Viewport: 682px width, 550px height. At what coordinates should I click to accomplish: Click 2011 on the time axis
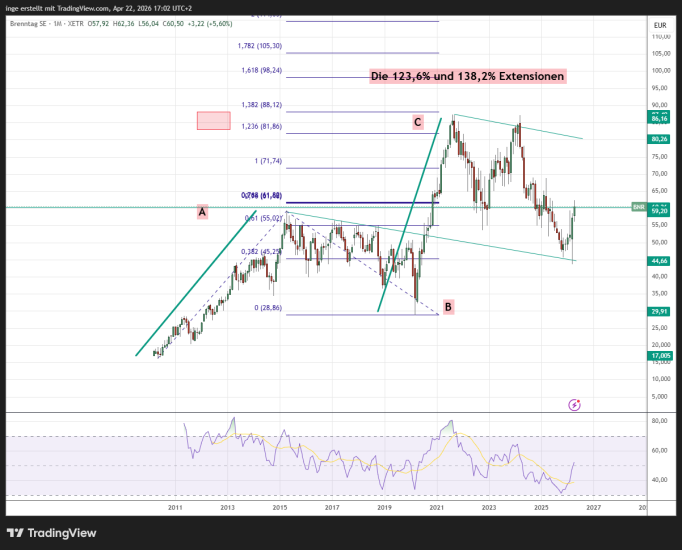point(175,508)
